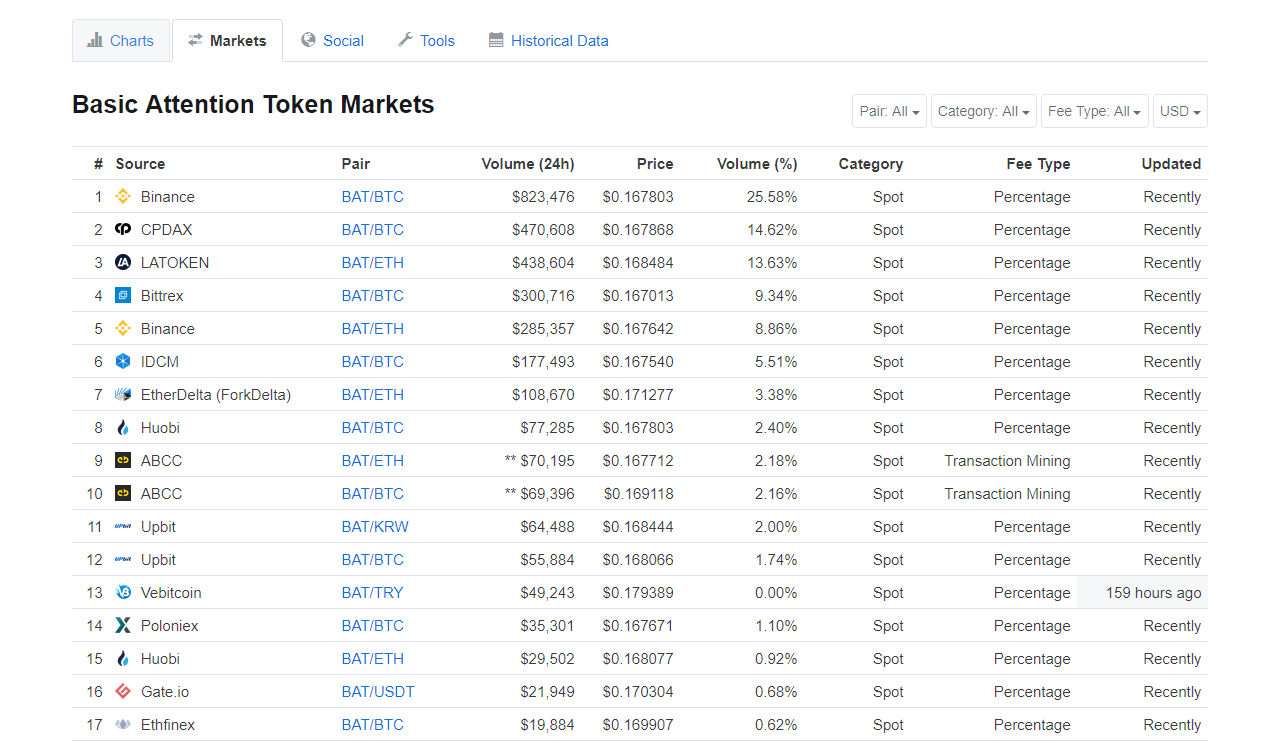Viewport: 1262px width, 743px height.
Task: Sort by the Volume (24h) column header
Action: 528,164
